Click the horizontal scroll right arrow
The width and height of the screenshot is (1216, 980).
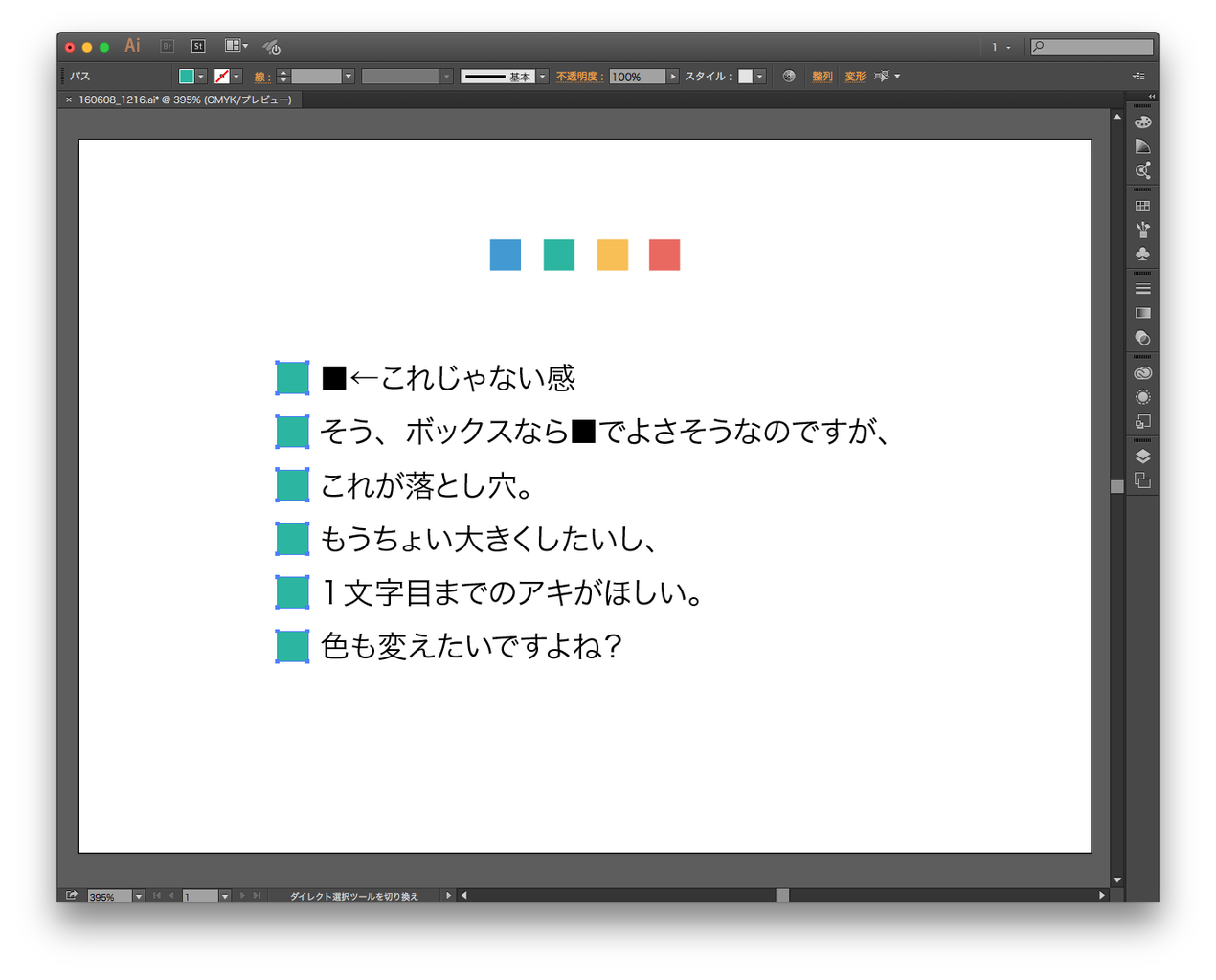click(1102, 895)
